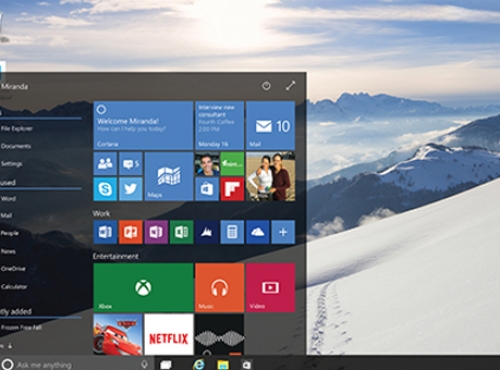Open the OneNote tile
The image size is (500, 370).
click(156, 232)
